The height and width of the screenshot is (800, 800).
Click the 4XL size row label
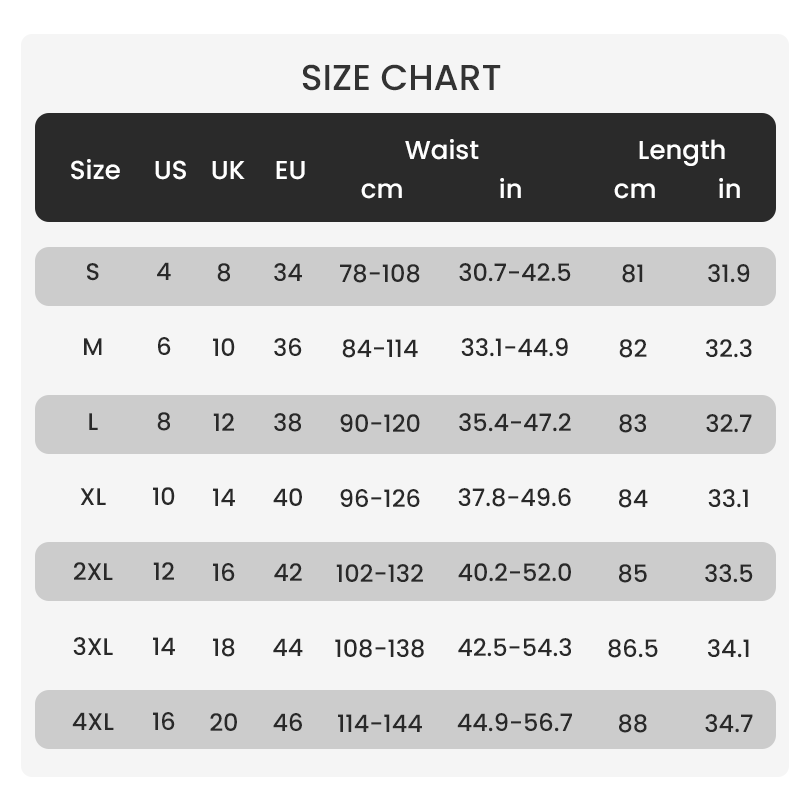93,722
